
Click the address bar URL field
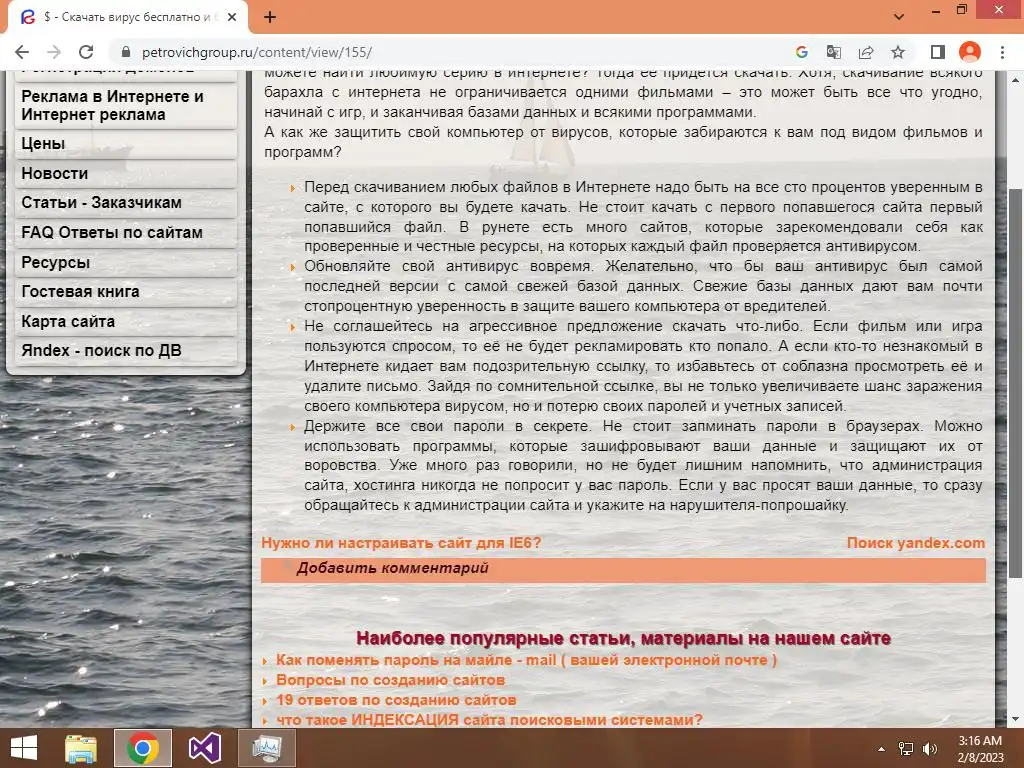pos(451,52)
